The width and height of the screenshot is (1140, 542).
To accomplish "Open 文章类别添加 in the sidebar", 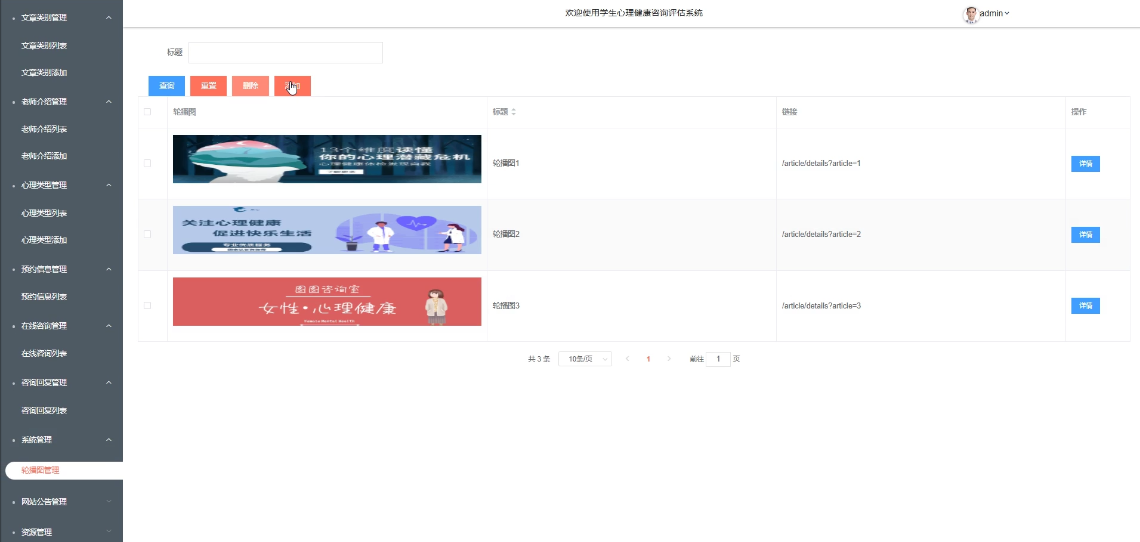I will (44, 73).
